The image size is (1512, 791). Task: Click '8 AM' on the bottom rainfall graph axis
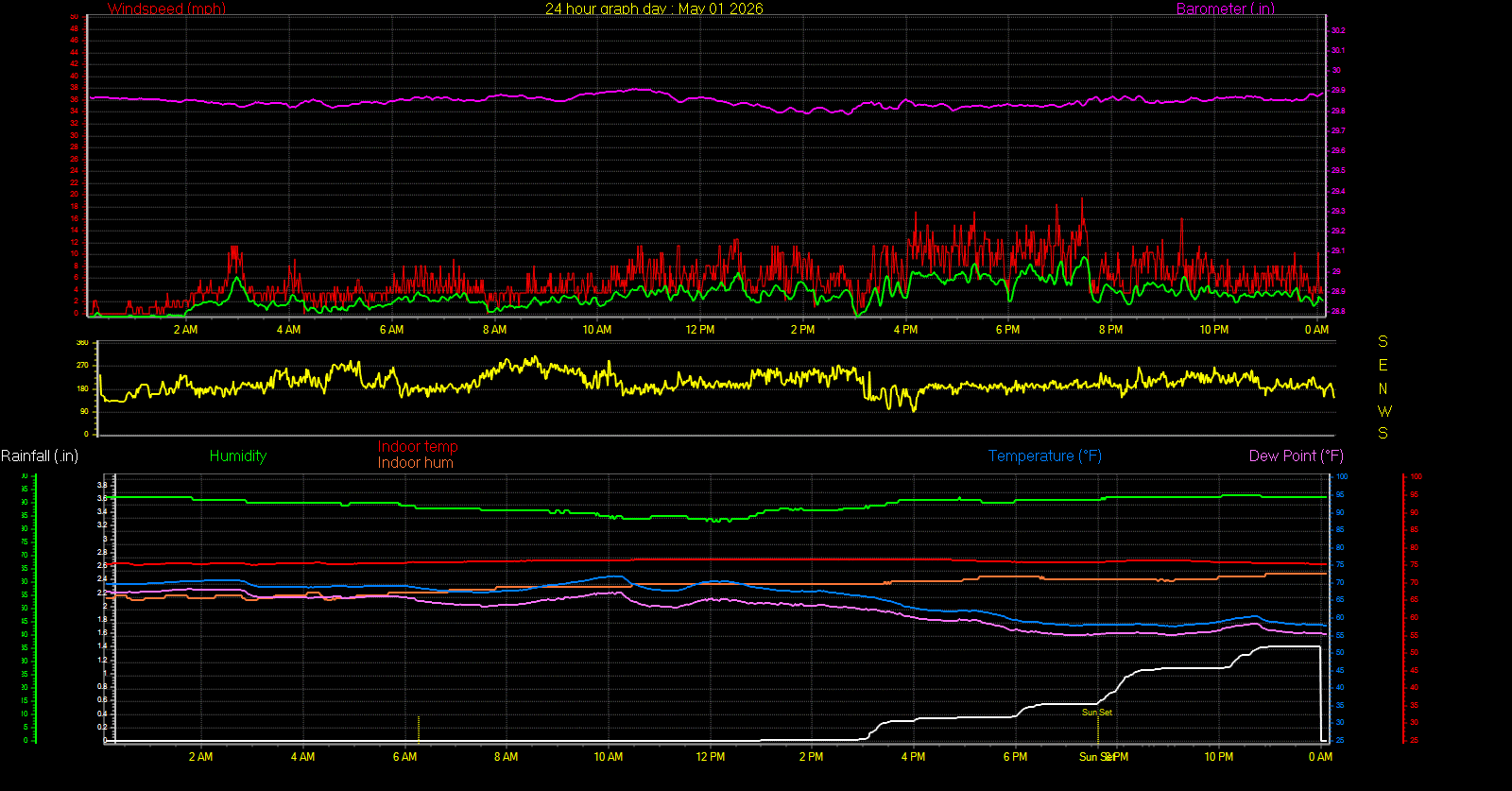(507, 757)
